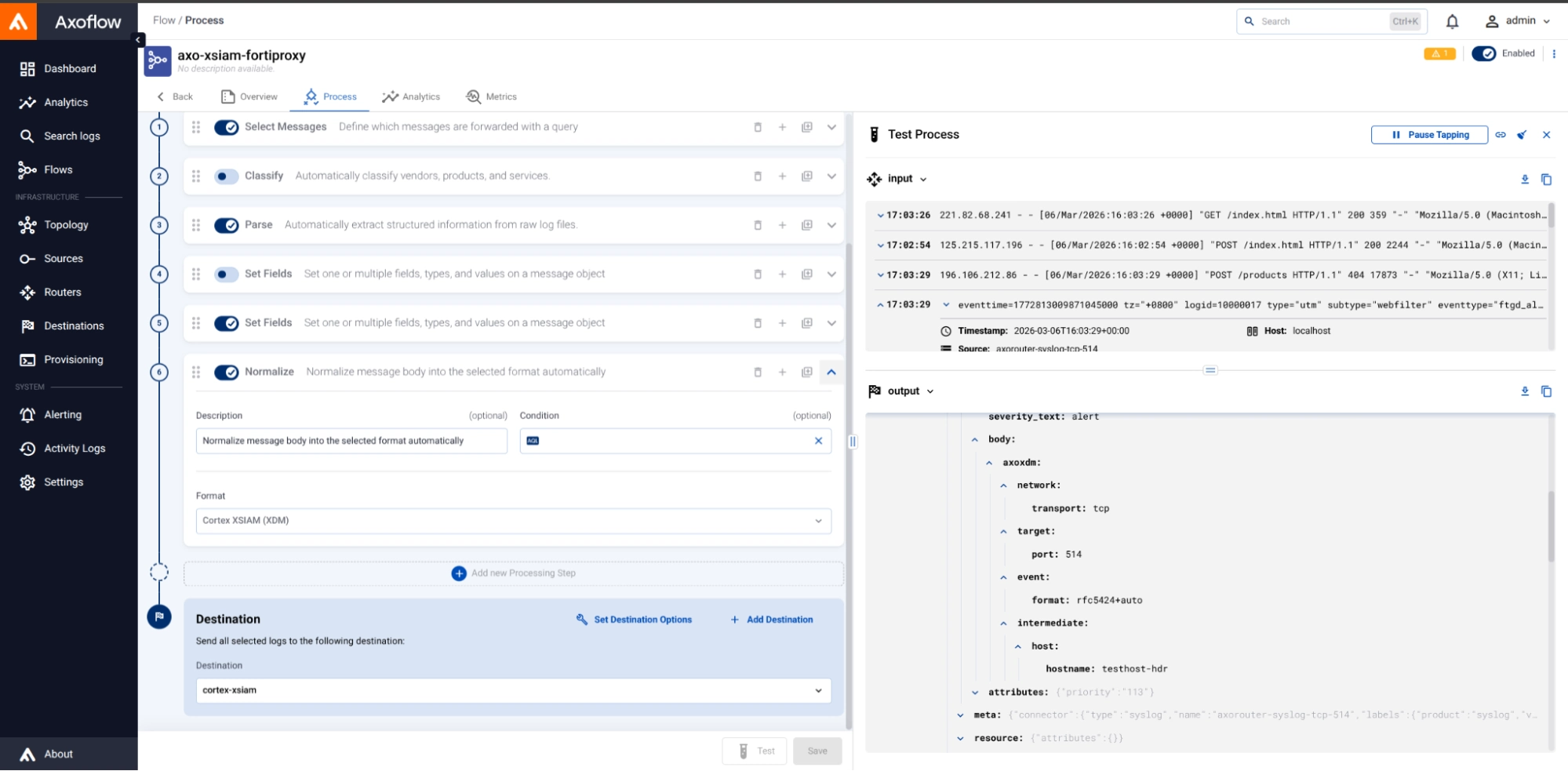Click the output panel vertical scrollbar

[1551, 527]
